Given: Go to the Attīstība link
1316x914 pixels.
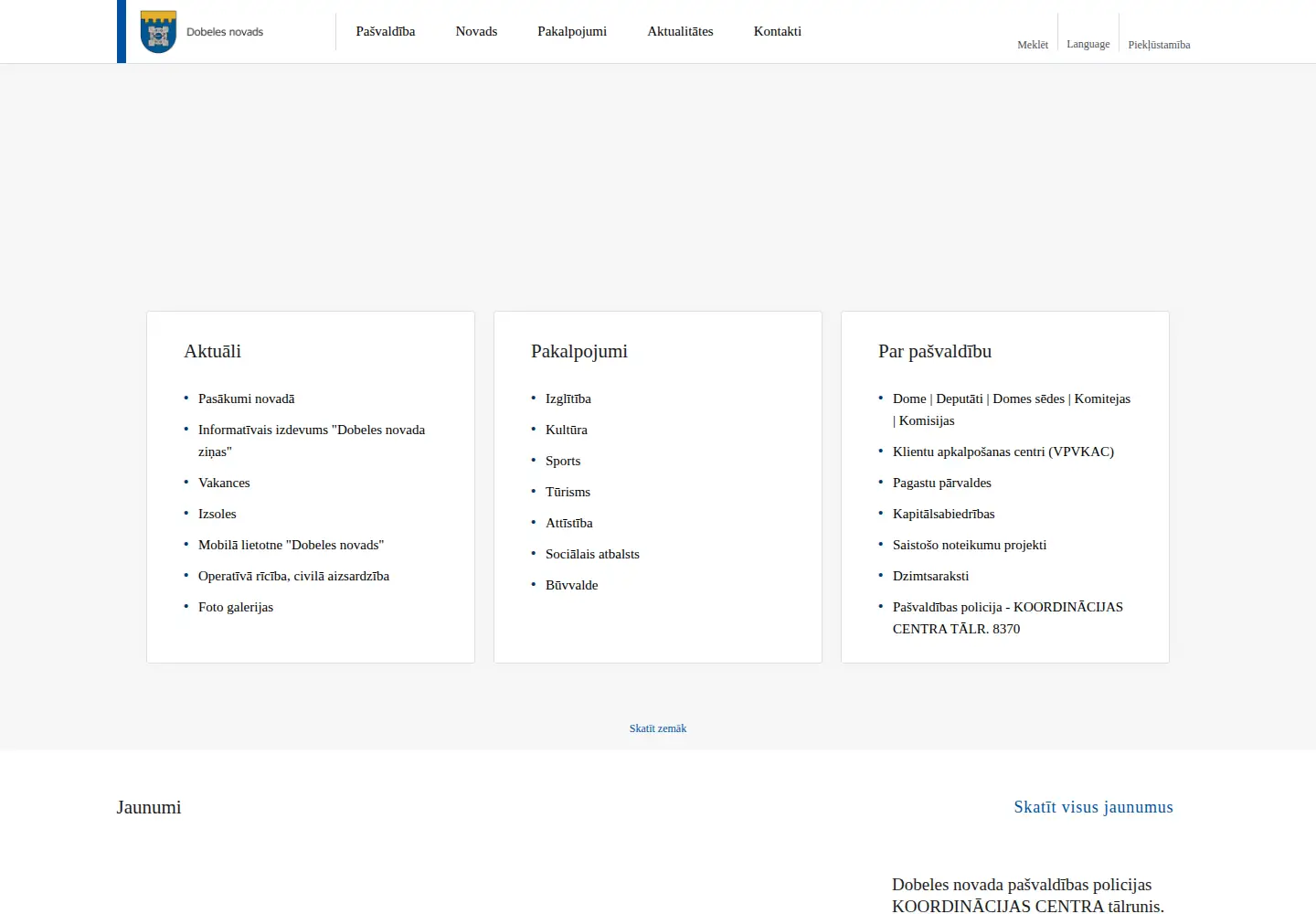Looking at the screenshot, I should pyautogui.click(x=569, y=523).
